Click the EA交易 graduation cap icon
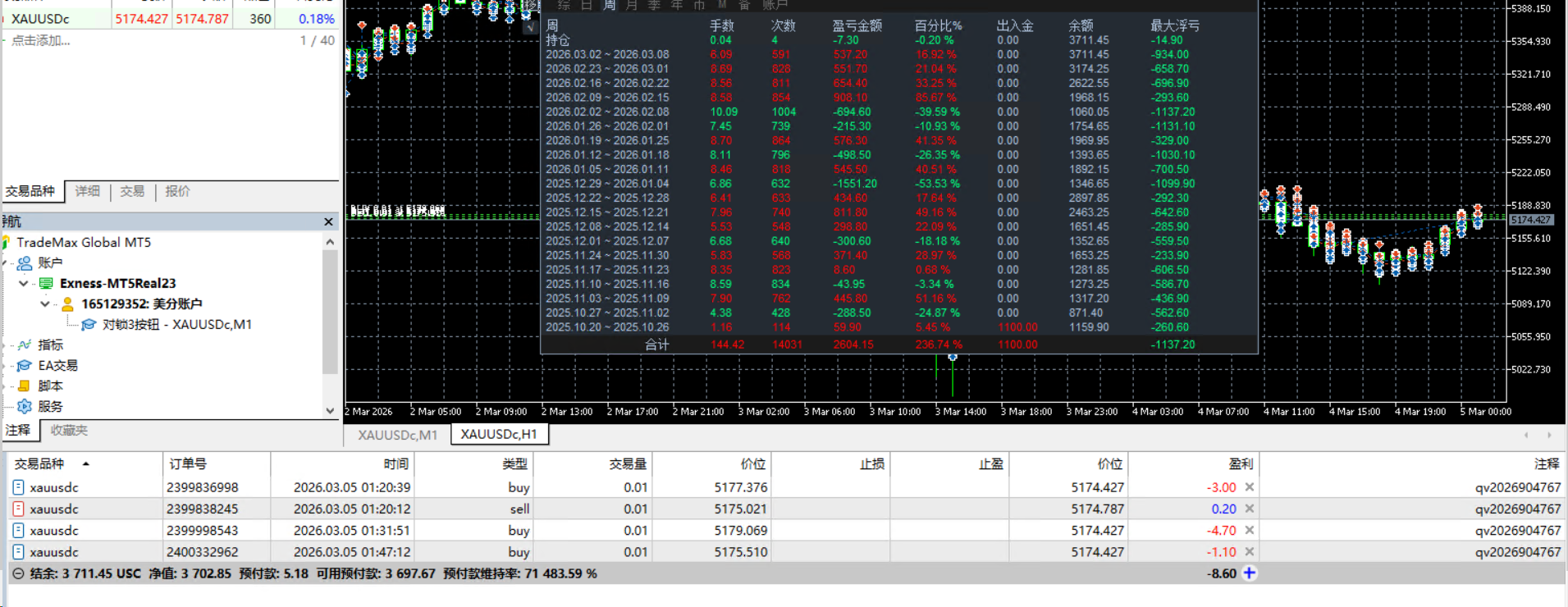This screenshot has width=1568, height=607. tap(25, 365)
